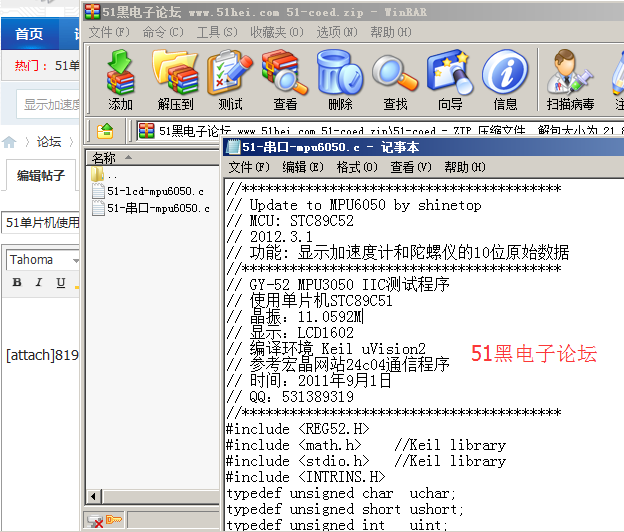This screenshot has width=624, height=532.
Task: Select the parent folder '..' entry
Action: [x=104, y=175]
